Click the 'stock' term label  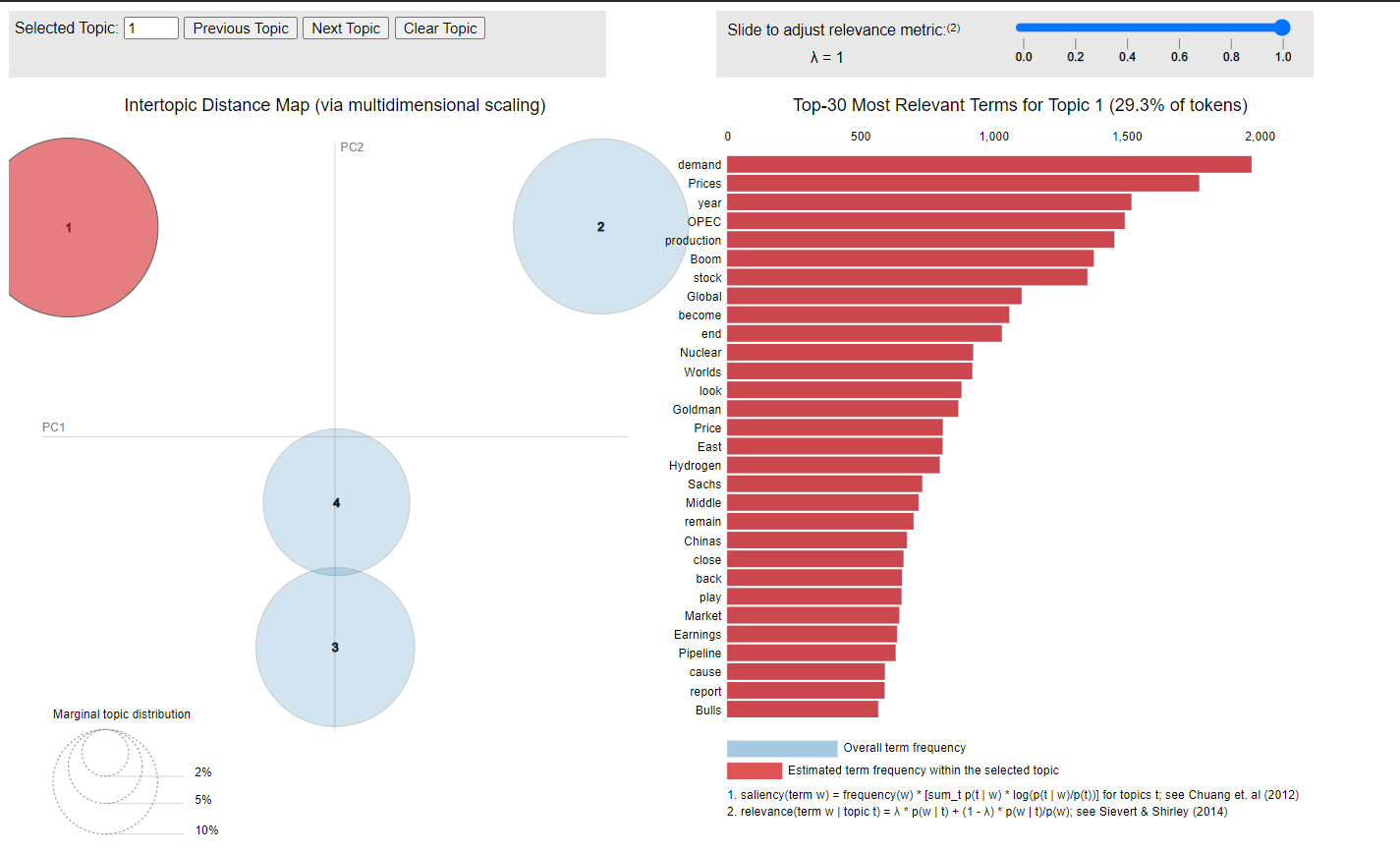point(707,278)
